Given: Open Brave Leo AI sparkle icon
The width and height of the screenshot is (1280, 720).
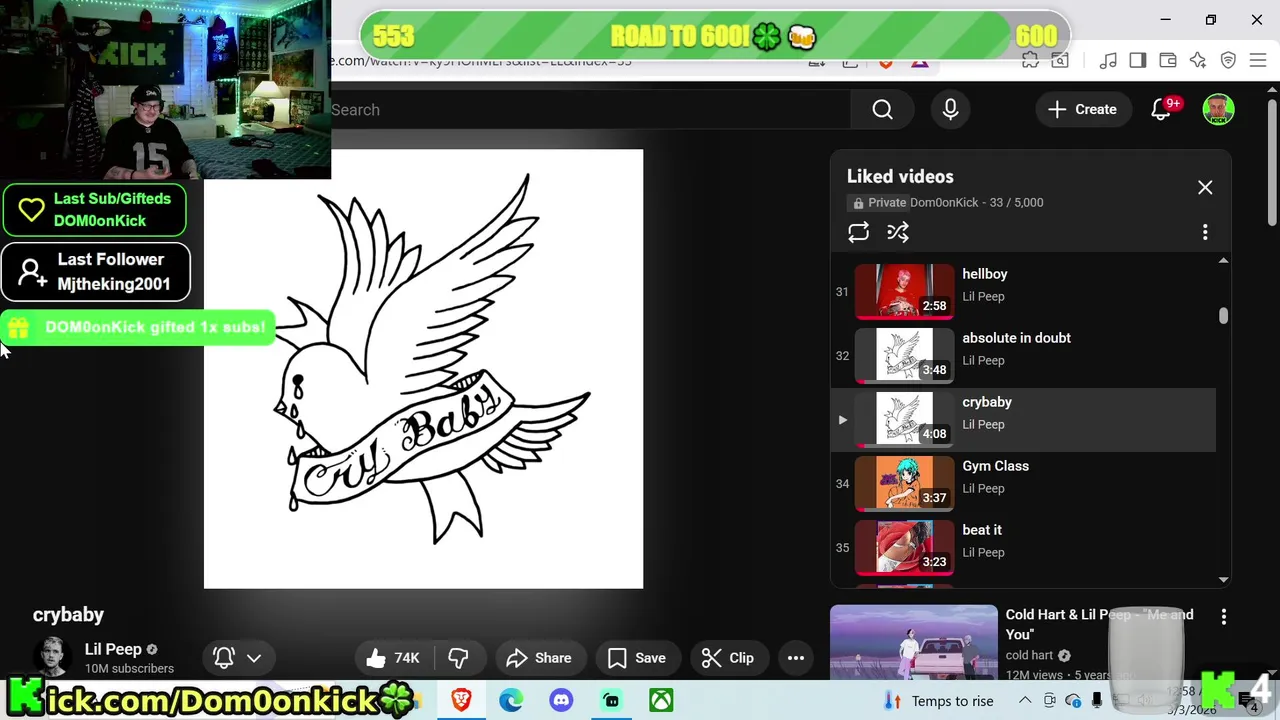Looking at the screenshot, I should tap(1198, 61).
